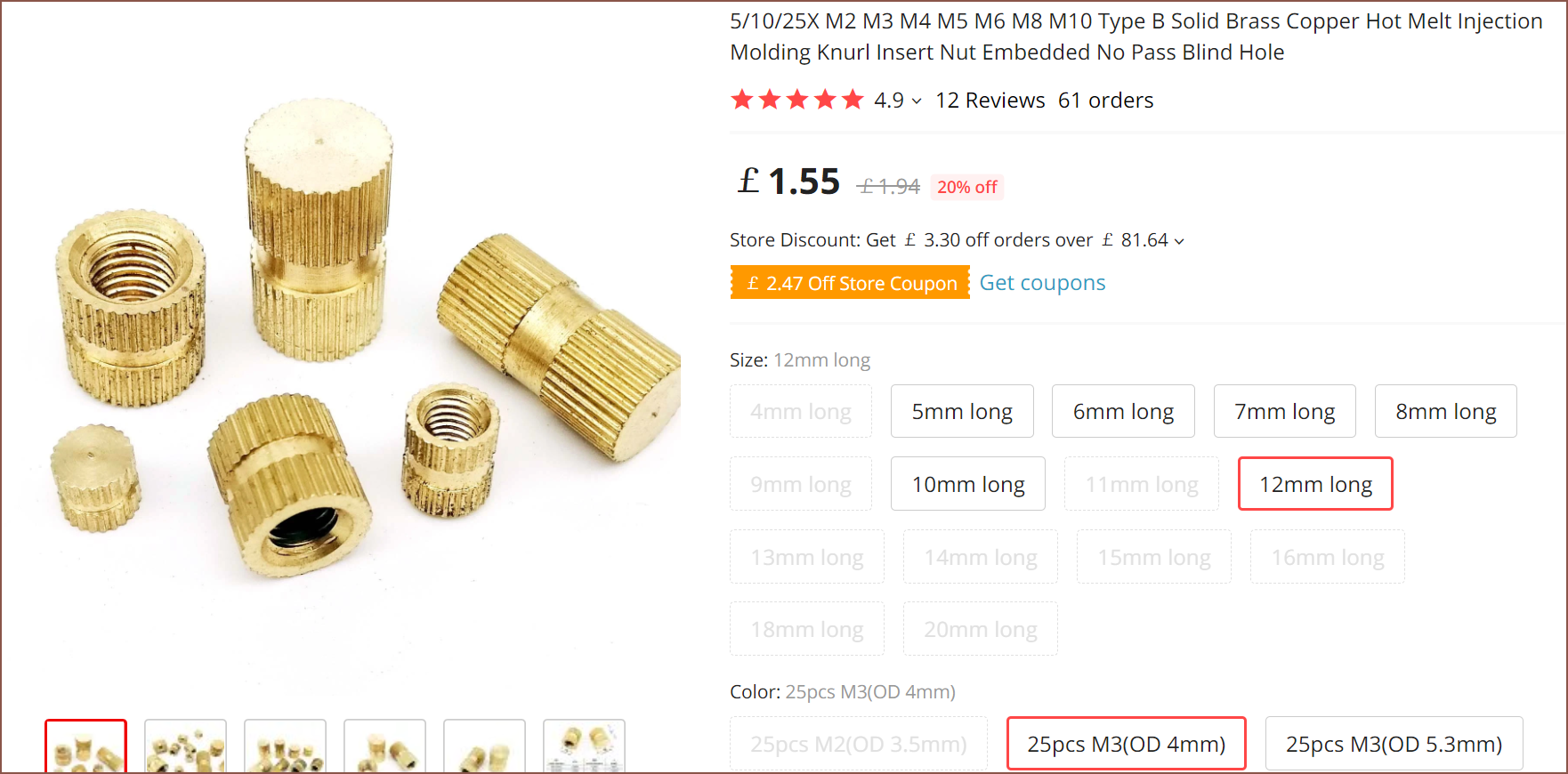Select the fifth product thumbnail
The image size is (1568, 774).
(484, 746)
